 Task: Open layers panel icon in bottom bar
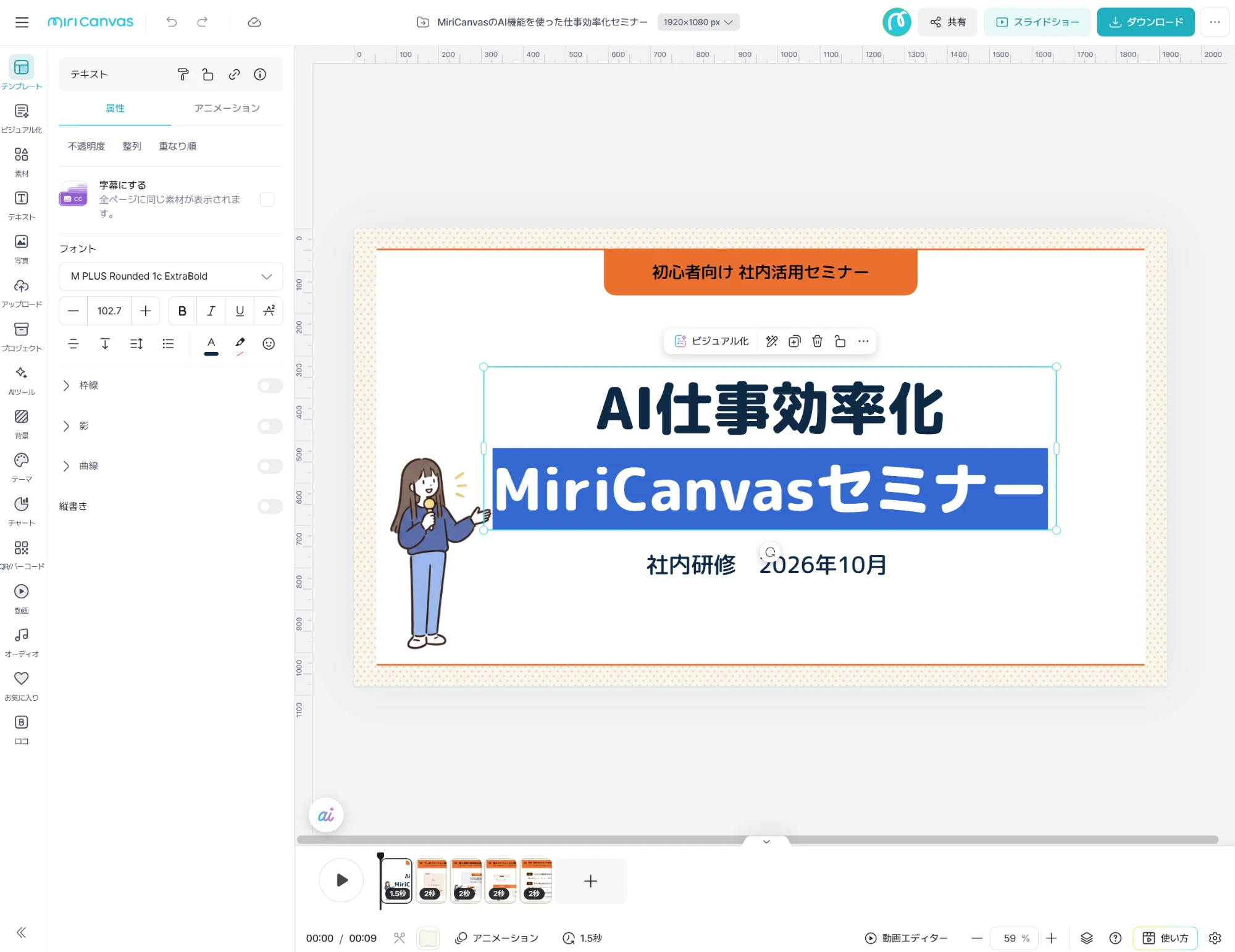[x=1087, y=938]
